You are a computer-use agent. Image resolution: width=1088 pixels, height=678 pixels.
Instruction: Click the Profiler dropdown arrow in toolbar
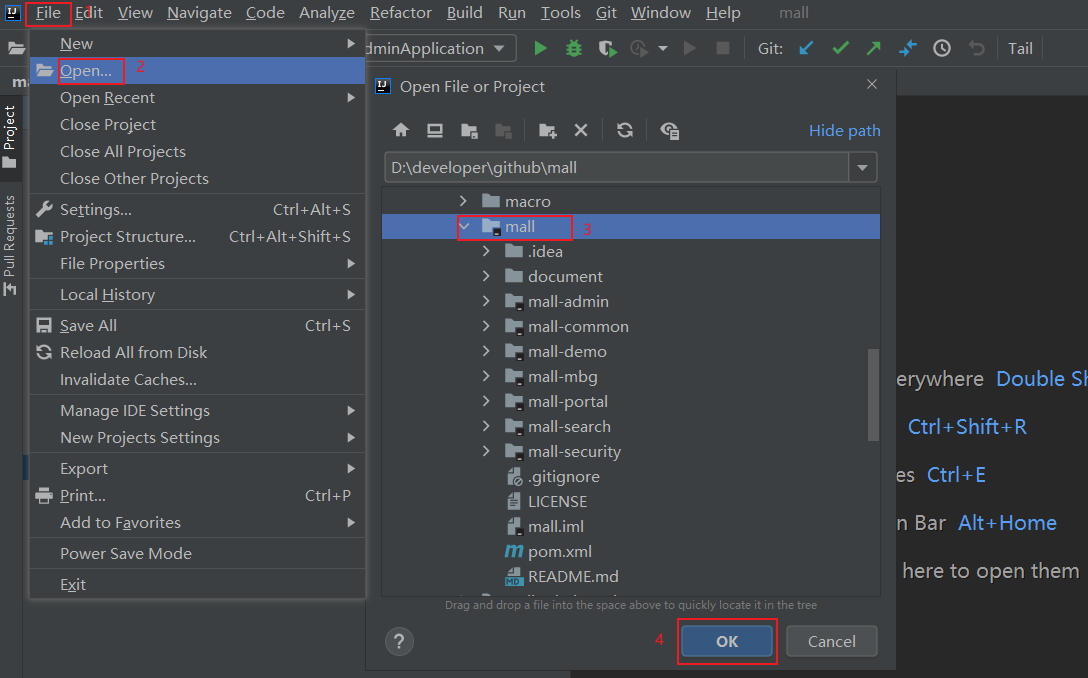(x=663, y=49)
